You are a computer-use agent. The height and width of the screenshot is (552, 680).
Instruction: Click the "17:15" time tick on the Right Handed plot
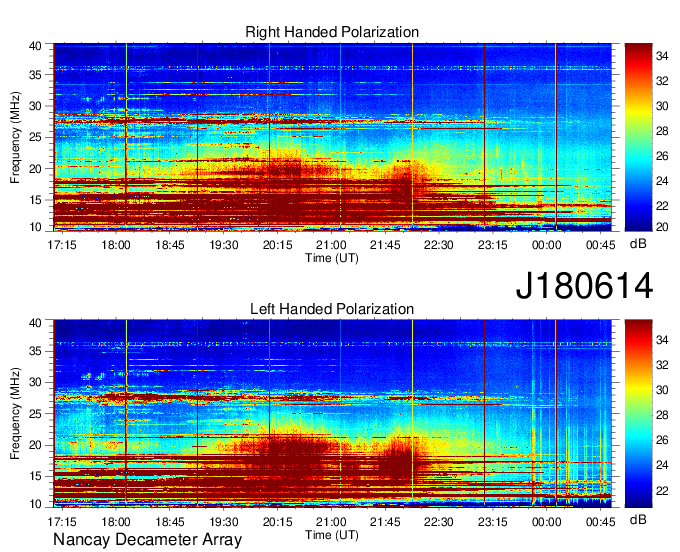pos(62,245)
